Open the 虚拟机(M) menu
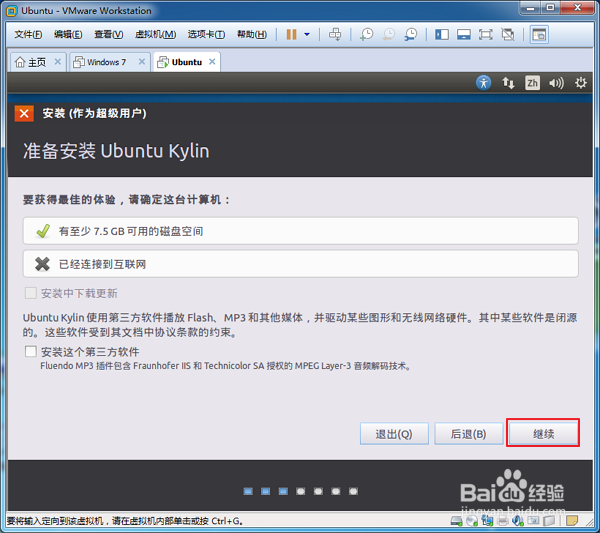 [x=155, y=34]
